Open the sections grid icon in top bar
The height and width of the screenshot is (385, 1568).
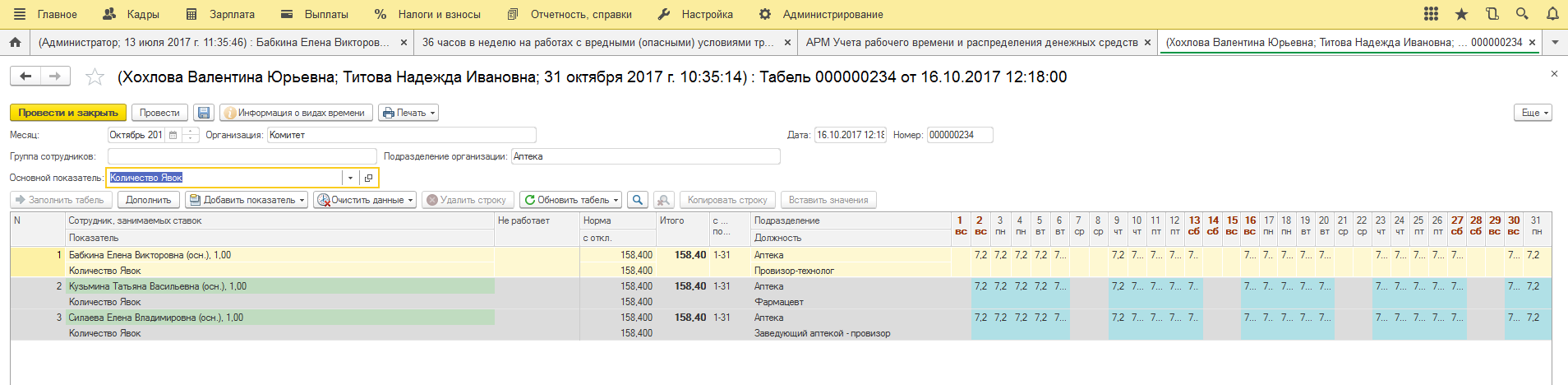pos(1431,14)
